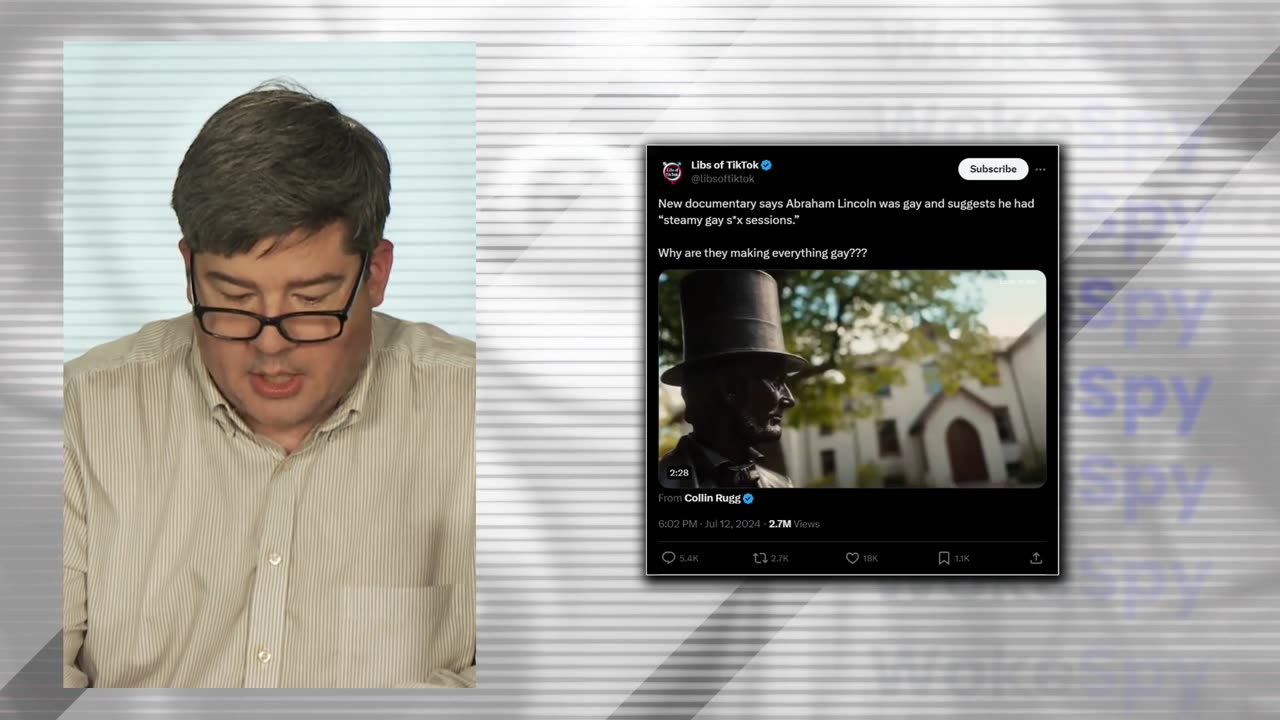Click the Libs of TikTok verified badge
The width and height of the screenshot is (1280, 720).
point(766,165)
